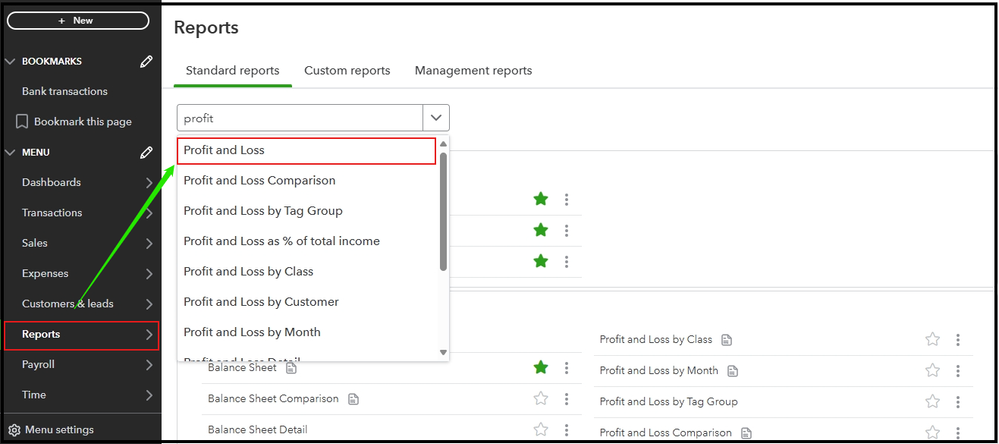The width and height of the screenshot is (999, 444).
Task: Click the Menu settings gear icon
Action: point(14,430)
